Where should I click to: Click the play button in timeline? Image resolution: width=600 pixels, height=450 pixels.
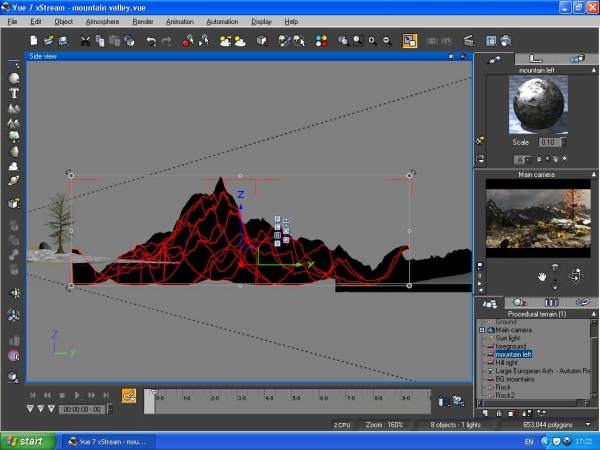click(x=77, y=395)
